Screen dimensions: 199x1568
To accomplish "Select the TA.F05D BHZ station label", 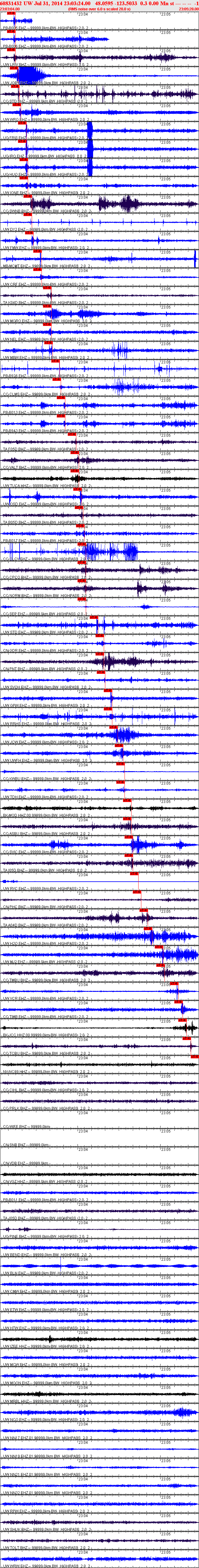I will (x=46, y=449).
